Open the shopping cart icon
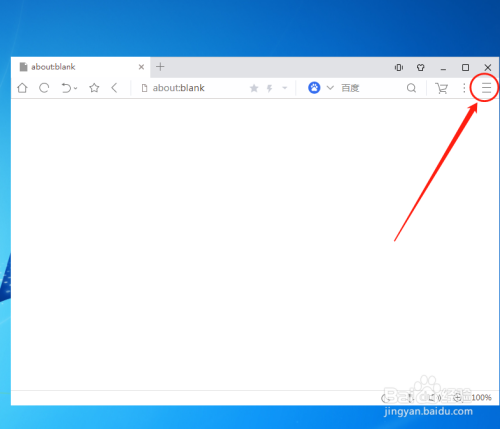 click(x=441, y=88)
